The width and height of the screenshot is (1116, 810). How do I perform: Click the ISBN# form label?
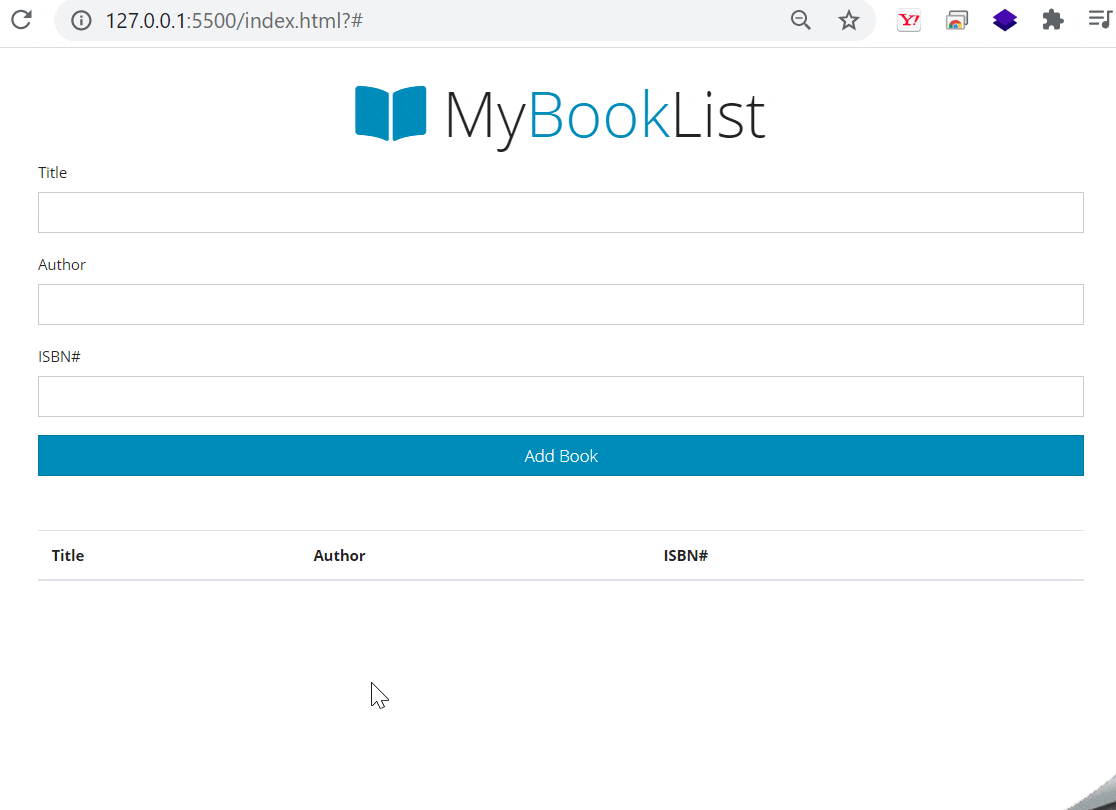[59, 357]
